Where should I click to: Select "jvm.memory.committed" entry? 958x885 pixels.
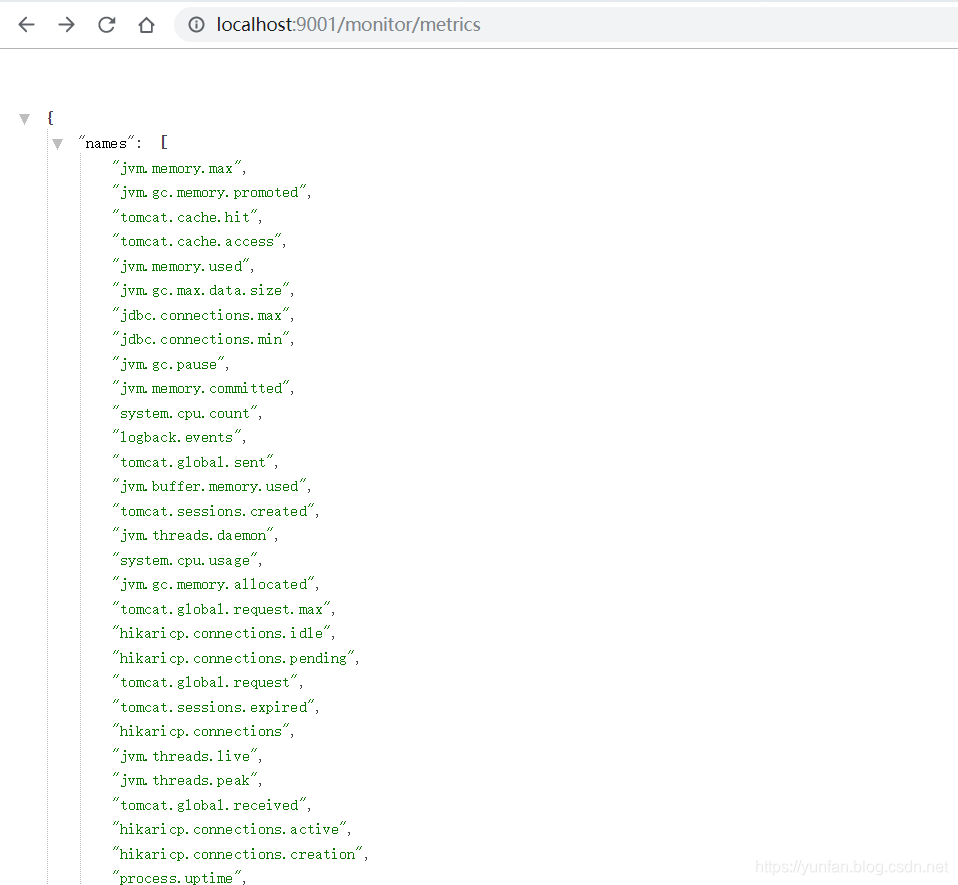(201, 388)
